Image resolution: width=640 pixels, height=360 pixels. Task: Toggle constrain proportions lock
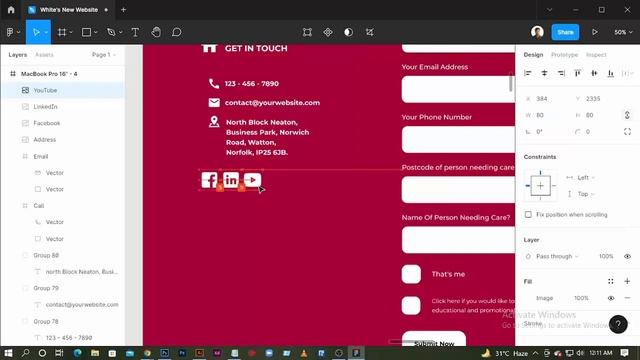(x=627, y=115)
